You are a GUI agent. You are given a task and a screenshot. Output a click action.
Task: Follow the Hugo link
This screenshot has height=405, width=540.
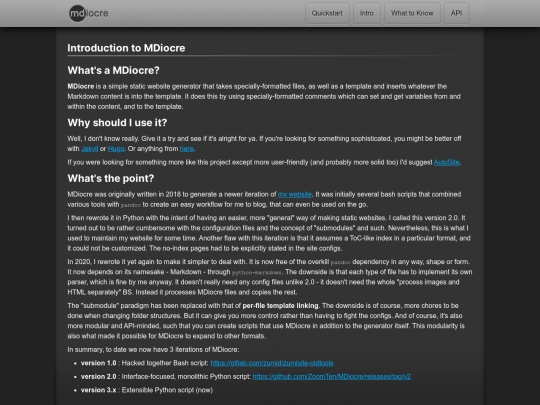116,149
